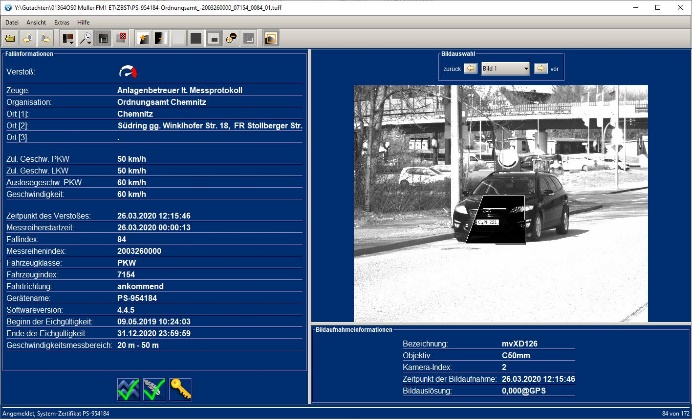Open the Datei menu
The width and height of the screenshot is (692, 419).
point(12,21)
